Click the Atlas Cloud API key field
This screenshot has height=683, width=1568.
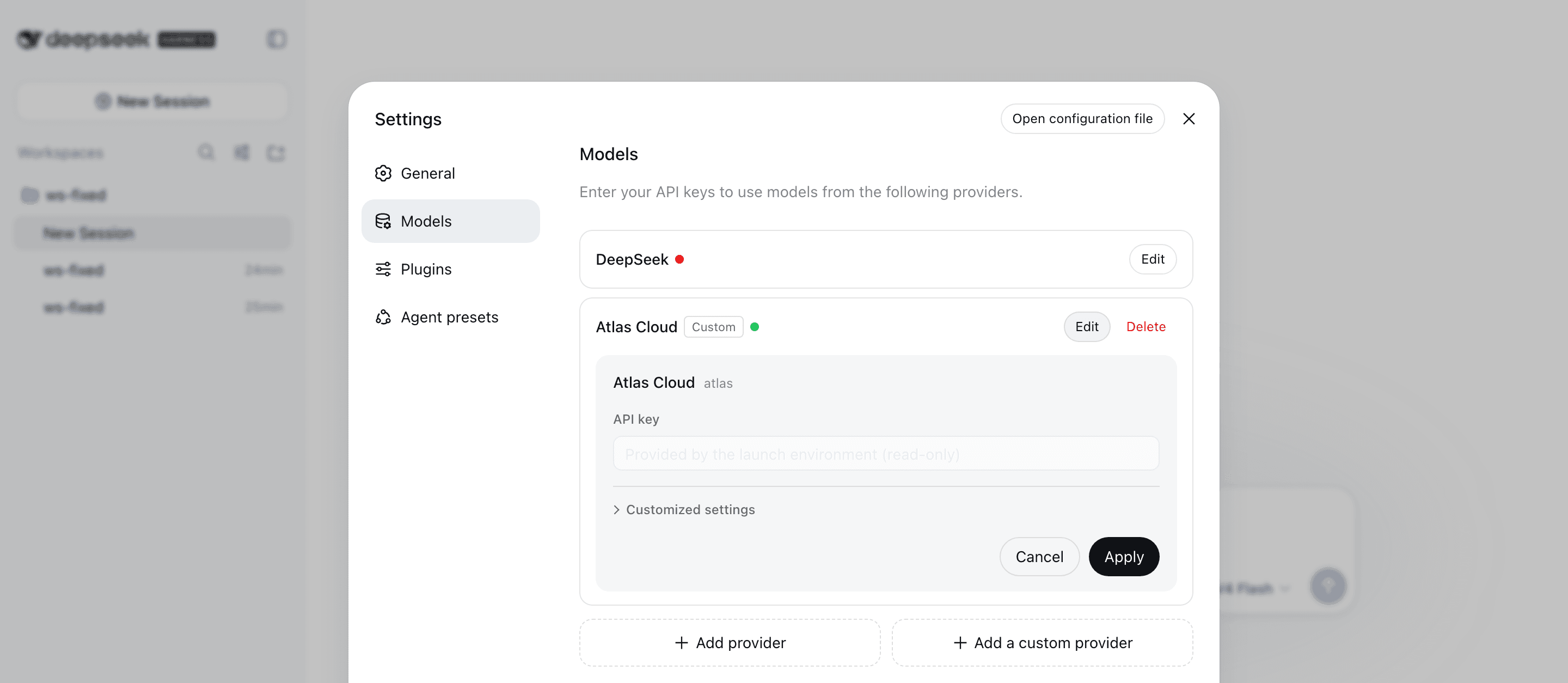[x=886, y=454]
